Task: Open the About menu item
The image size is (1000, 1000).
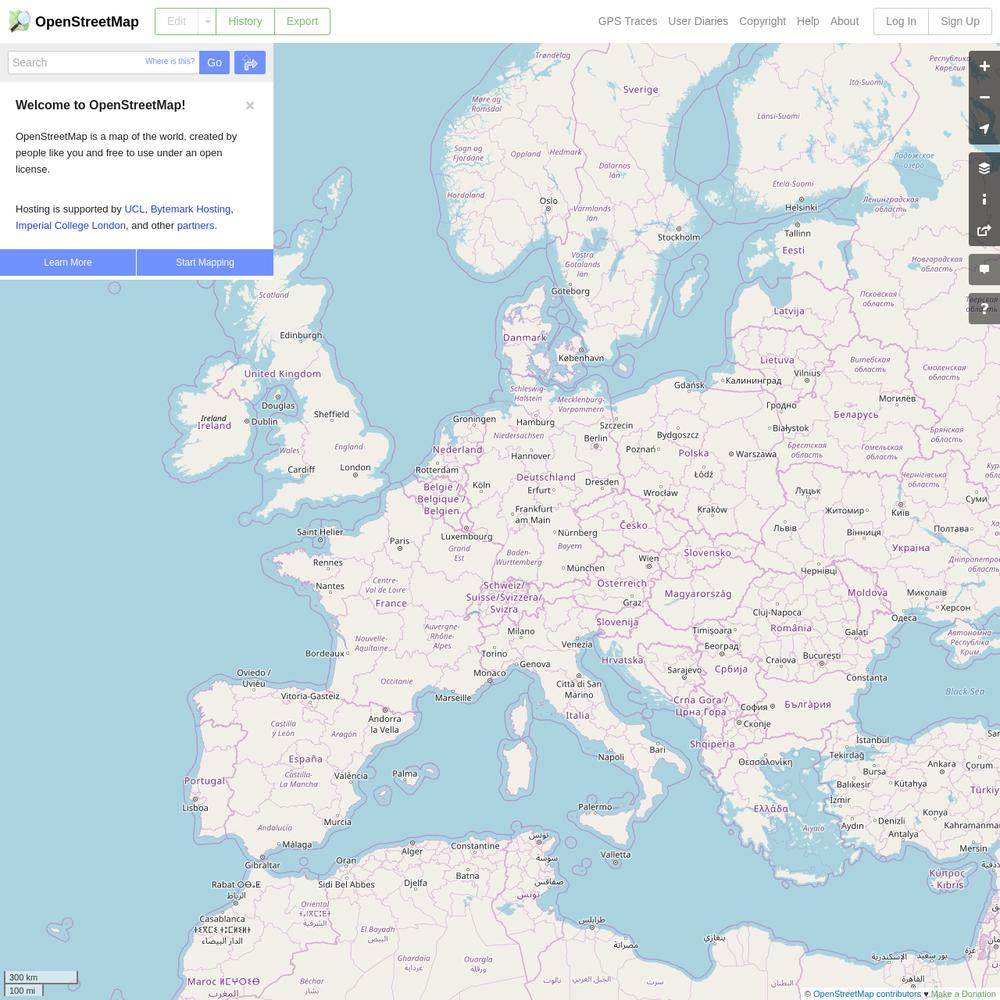Action: coord(844,21)
